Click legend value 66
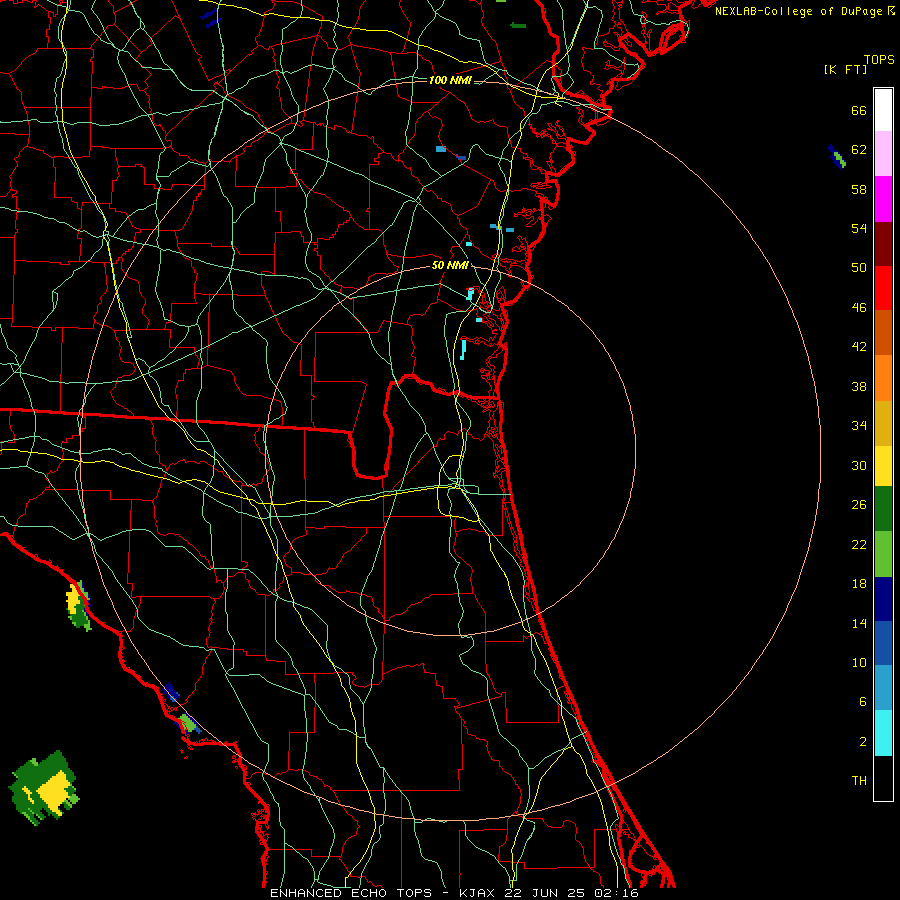Image resolution: width=900 pixels, height=900 pixels. (x=859, y=110)
